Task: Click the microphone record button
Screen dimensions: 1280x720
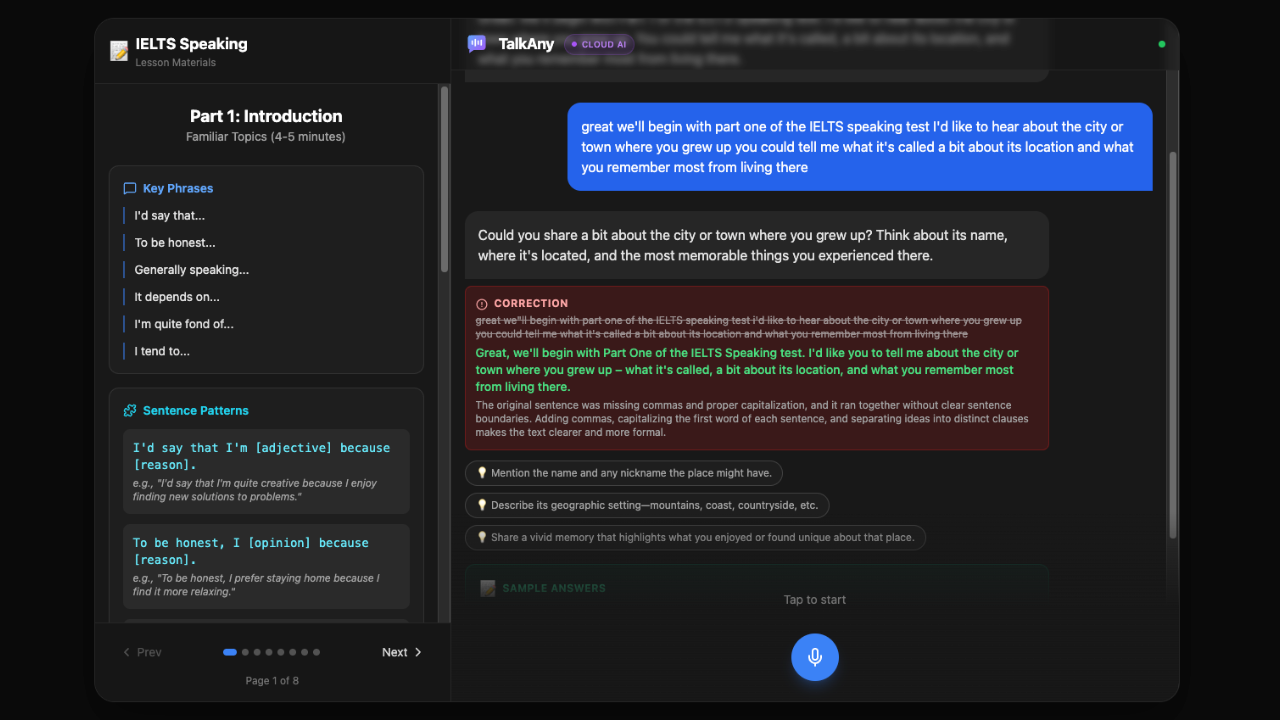Action: 815,657
